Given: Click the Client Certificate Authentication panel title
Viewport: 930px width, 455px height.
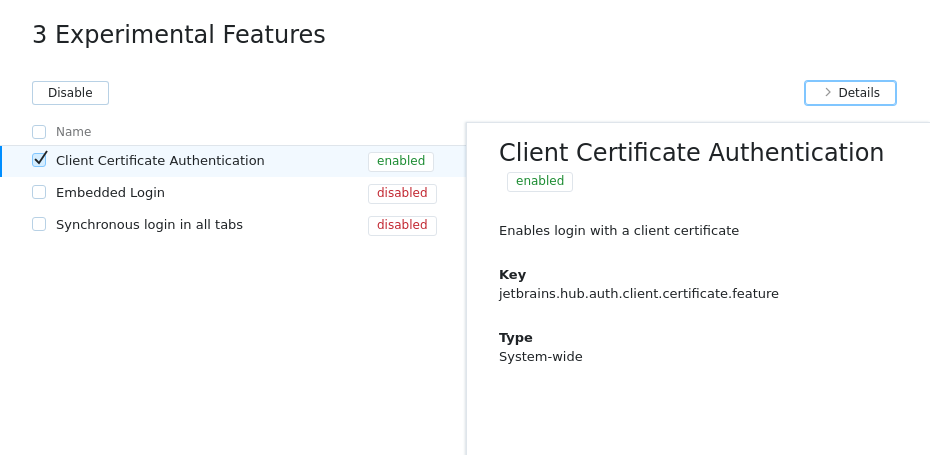Looking at the screenshot, I should 691,153.
